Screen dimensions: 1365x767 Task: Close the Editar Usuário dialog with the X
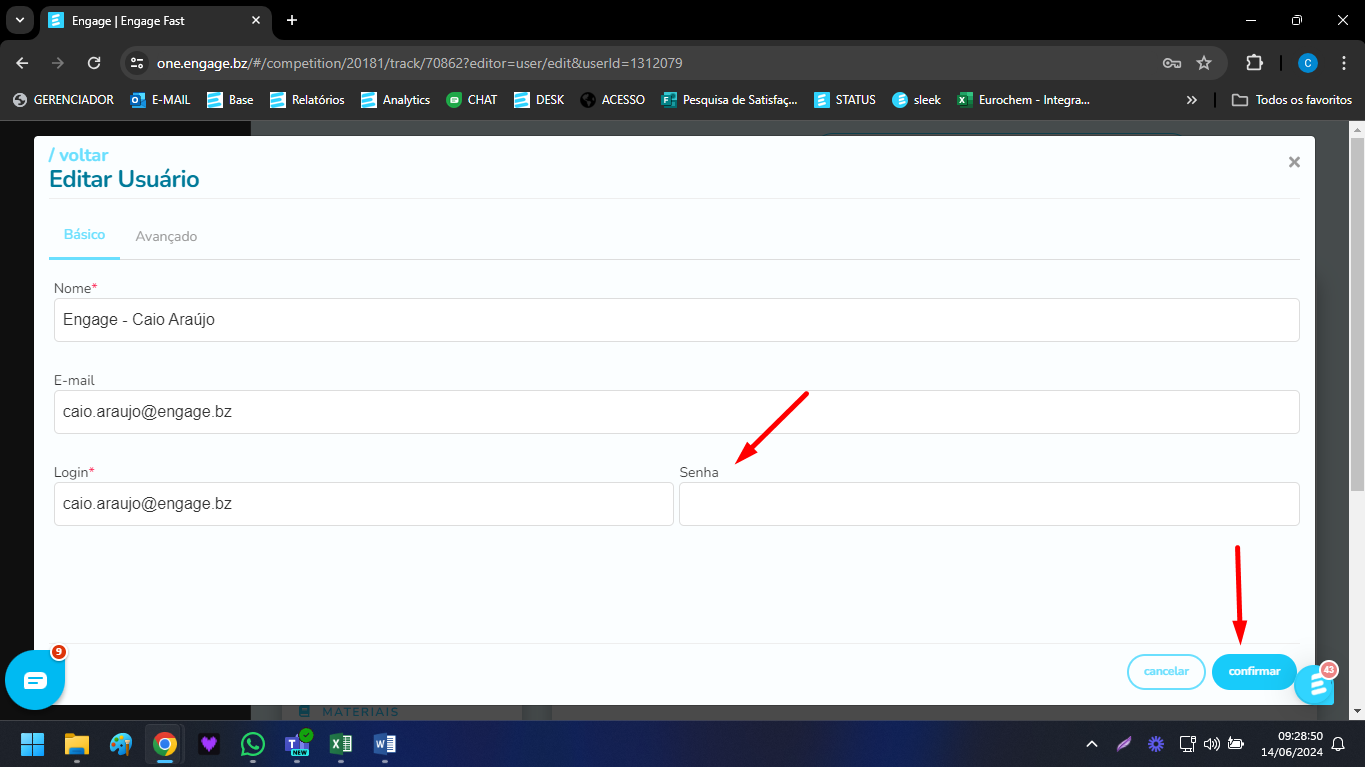pos(1294,162)
